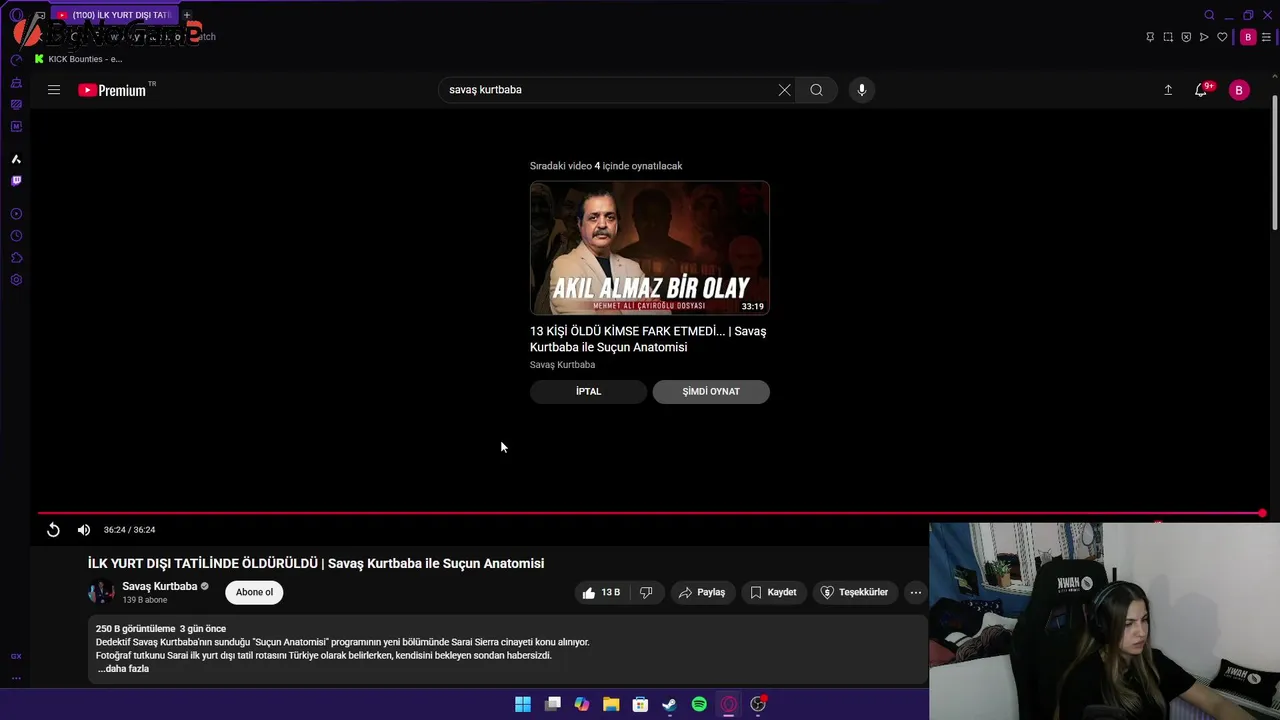Bookmark page with the heart icon

tap(1222, 37)
